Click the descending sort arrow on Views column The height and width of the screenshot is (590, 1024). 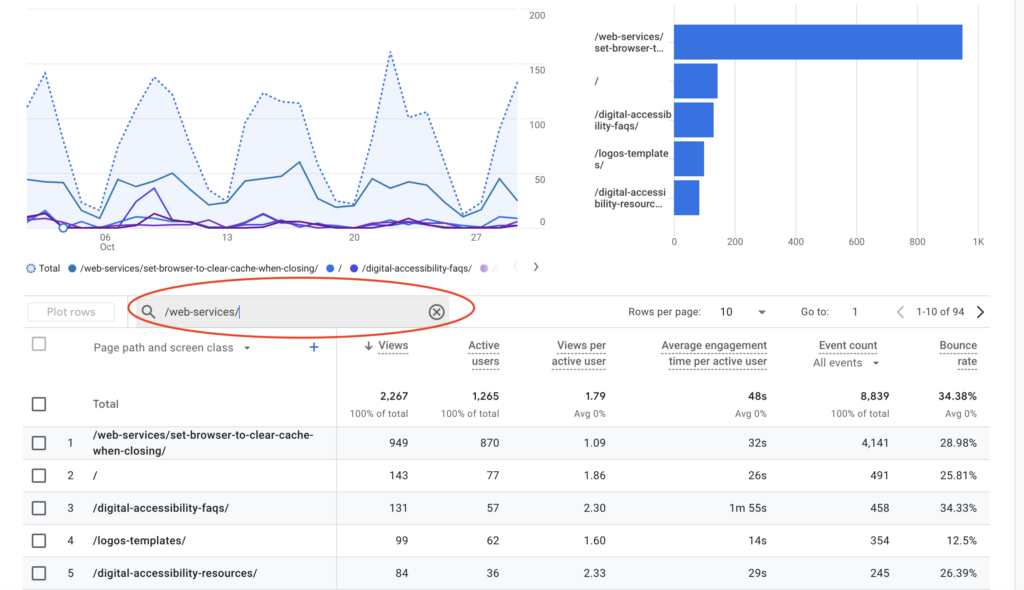pos(371,345)
